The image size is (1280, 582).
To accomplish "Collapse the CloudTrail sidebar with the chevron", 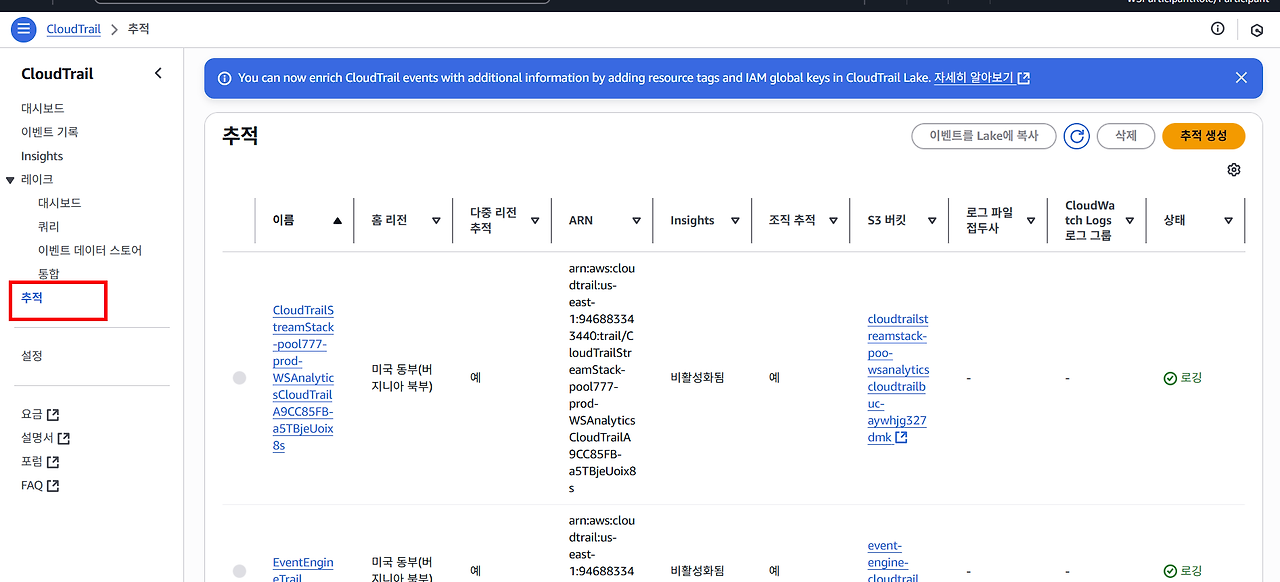I will pyautogui.click(x=157, y=73).
